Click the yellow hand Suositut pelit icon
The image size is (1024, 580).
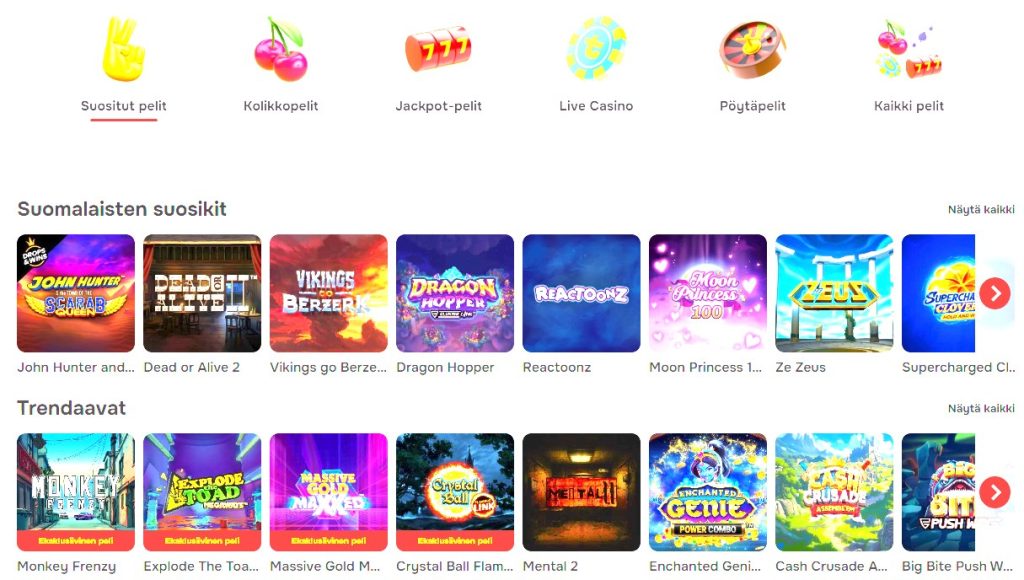123,50
